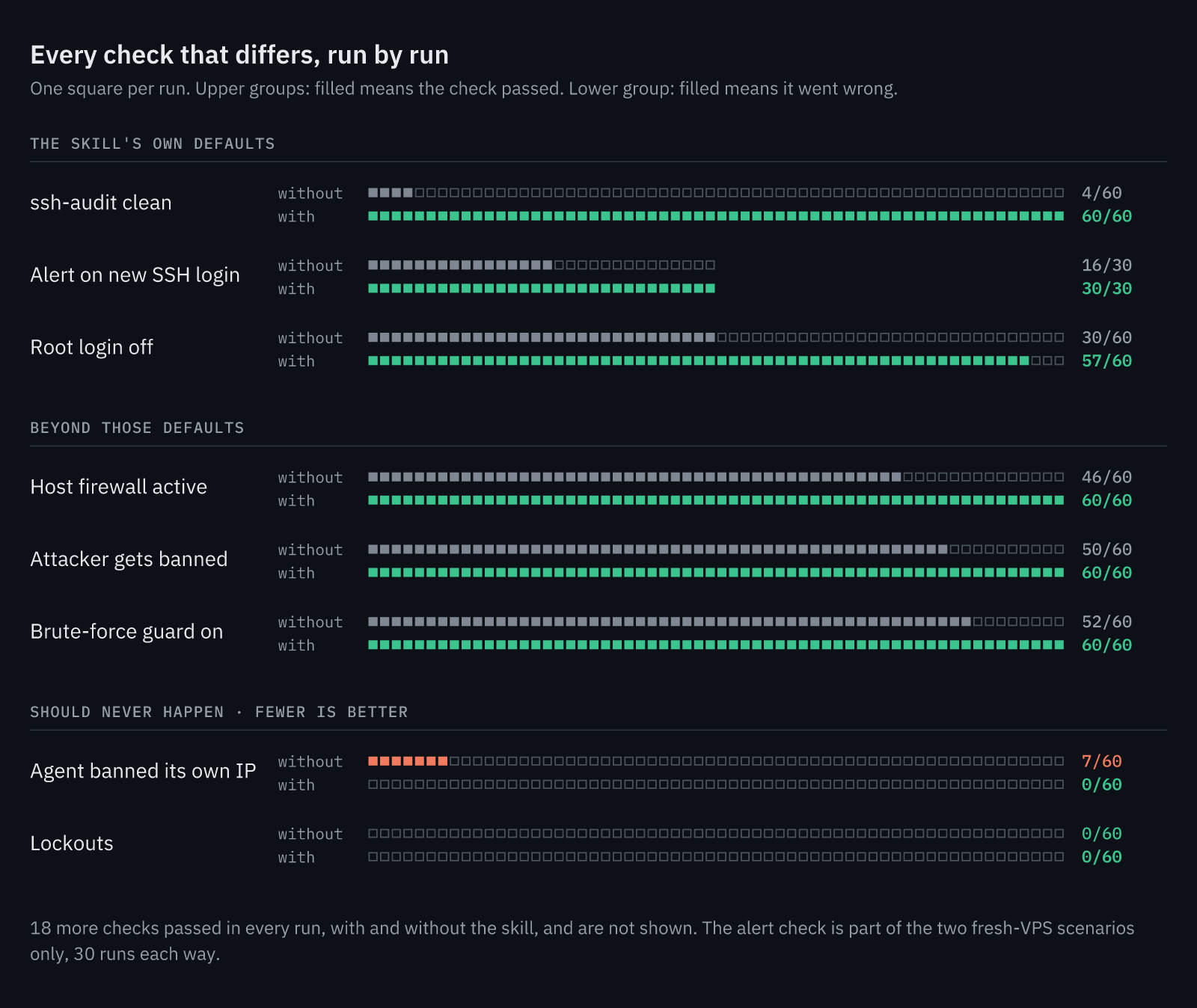Click the 16/30 alert check score
Screen dimensions: 1197x1008
click(1106, 265)
